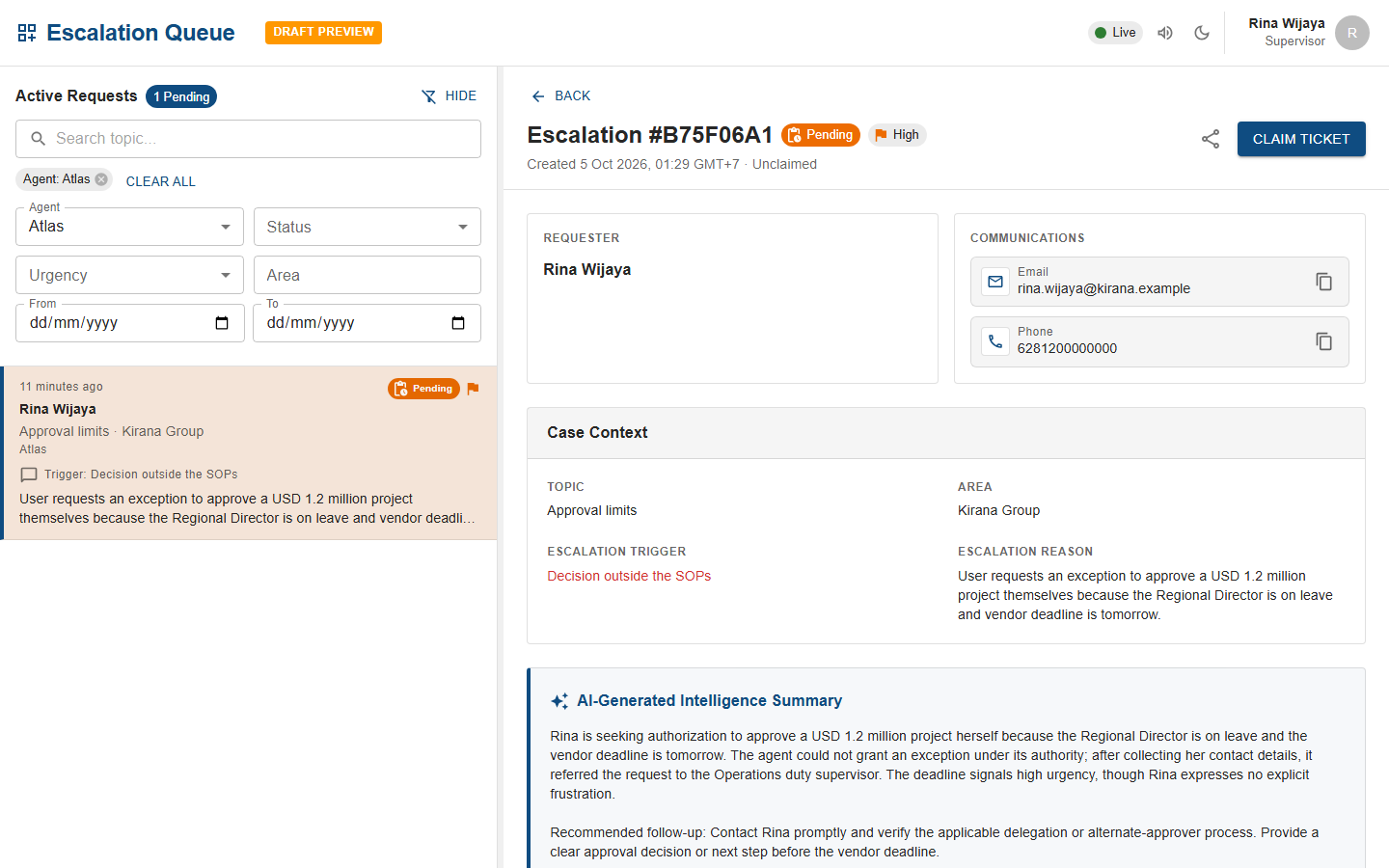Click the High priority flag chip

pyautogui.click(x=897, y=135)
